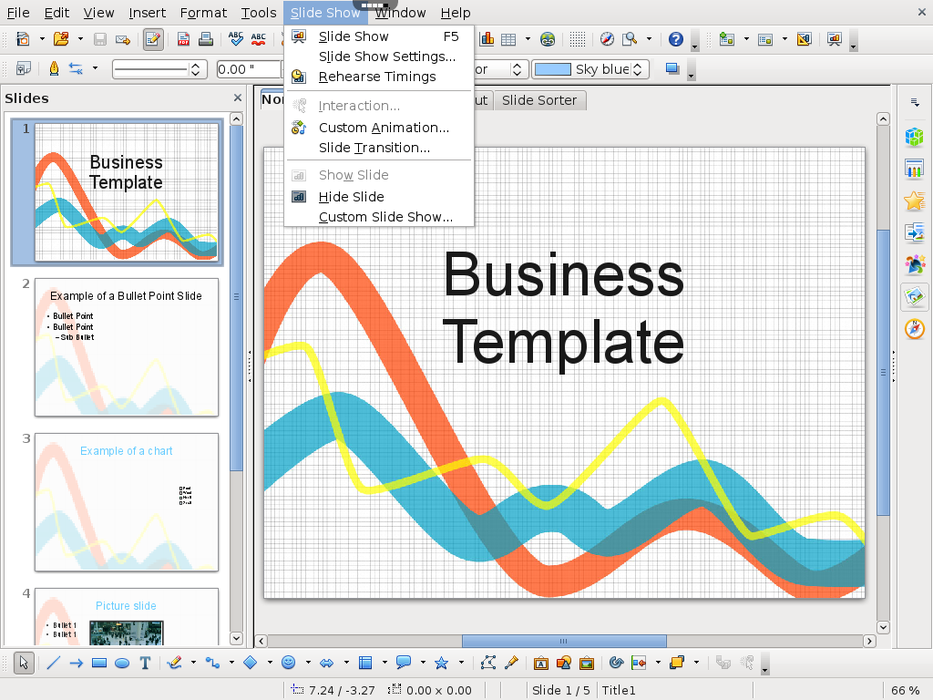Screen dimensions: 933x700
Task: Activate the Text tool
Action: click(145, 662)
